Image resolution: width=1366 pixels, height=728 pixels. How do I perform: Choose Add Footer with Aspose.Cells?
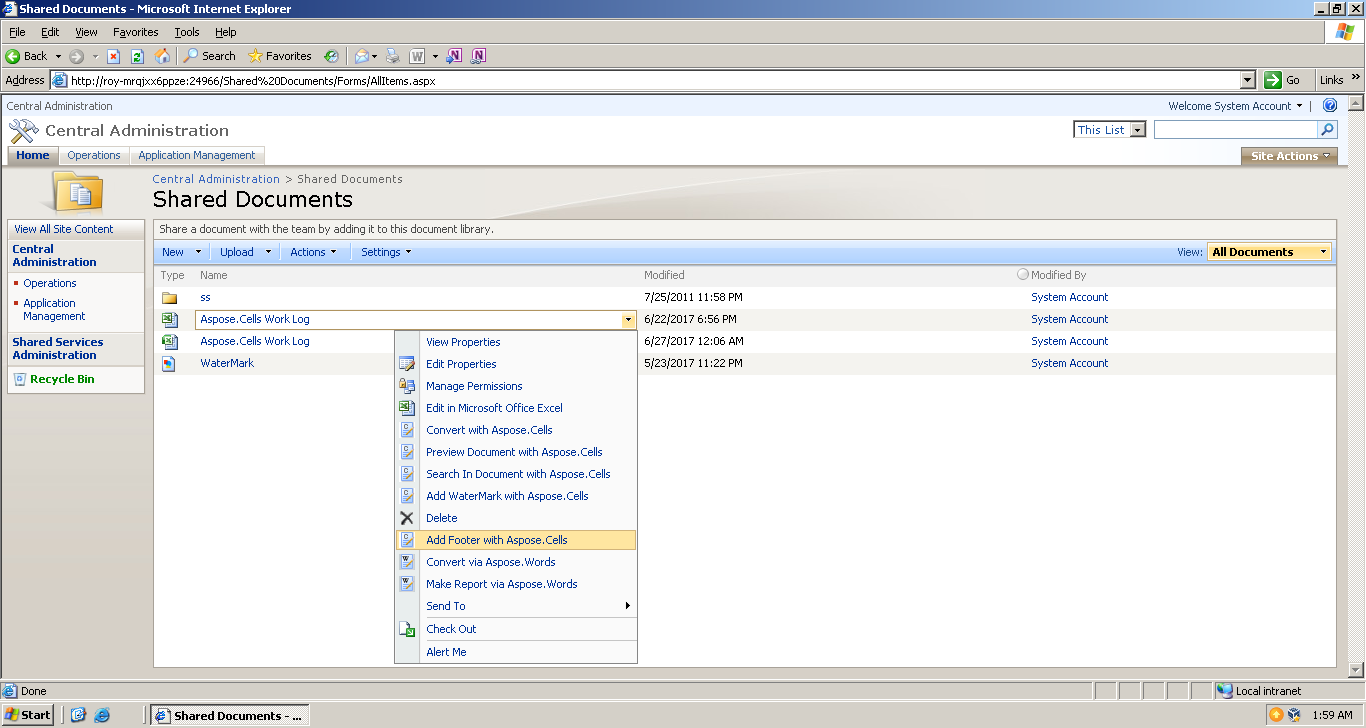tap(516, 540)
